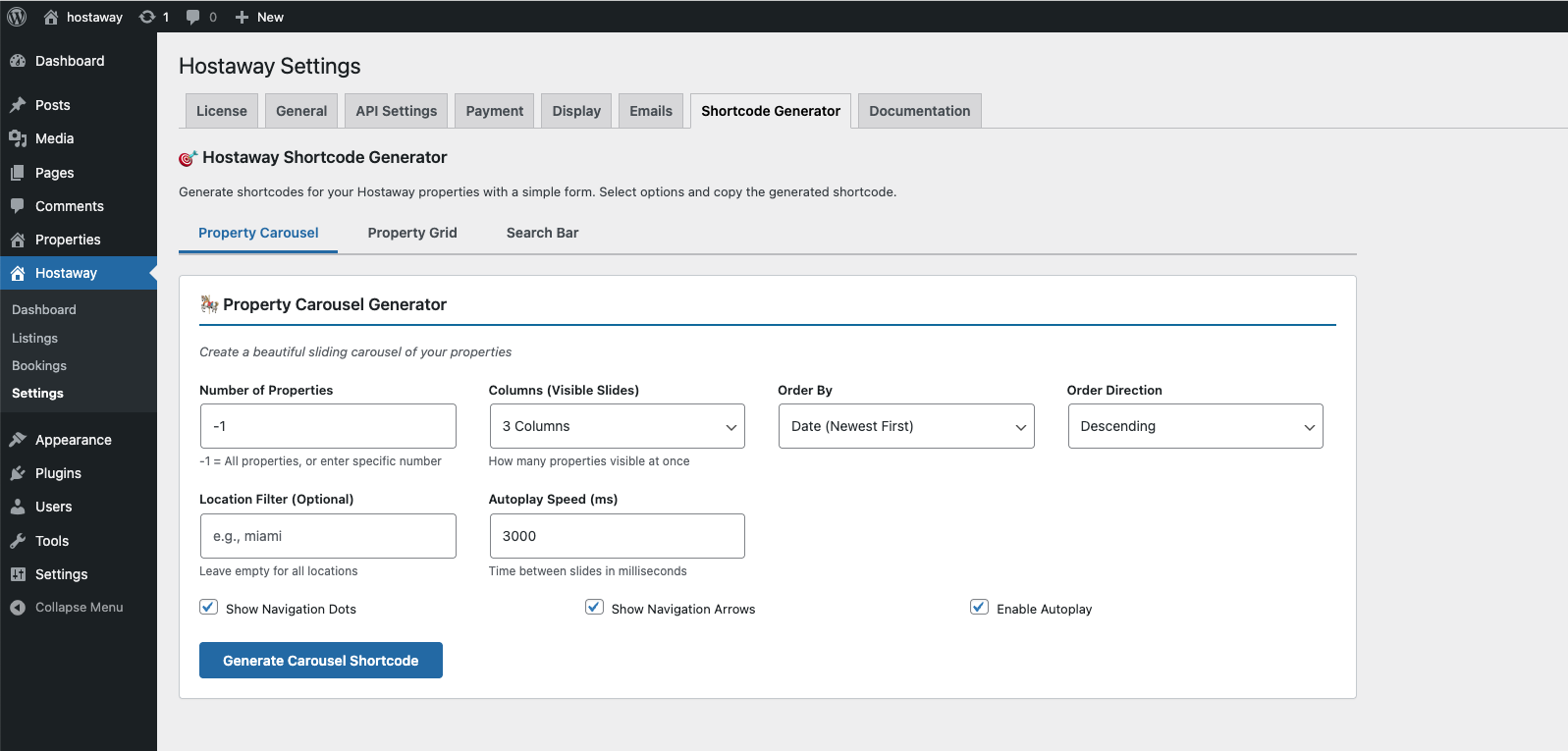Open the Media menu item

(79, 138)
